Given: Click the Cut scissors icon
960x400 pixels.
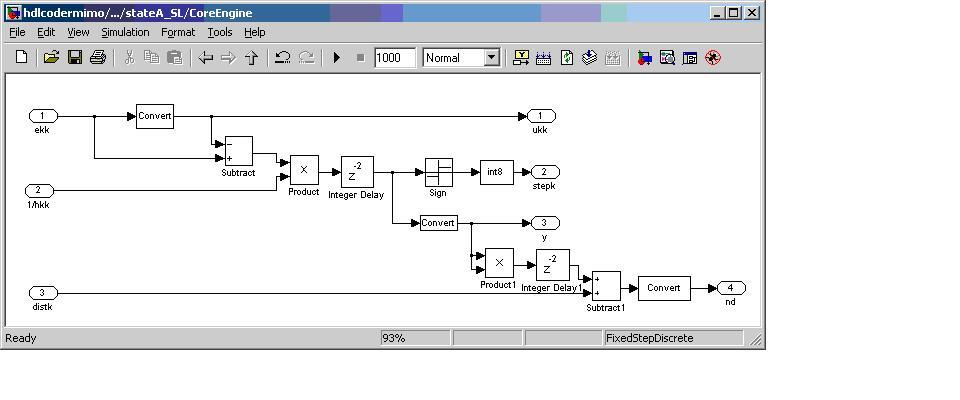Looking at the screenshot, I should (x=129, y=58).
